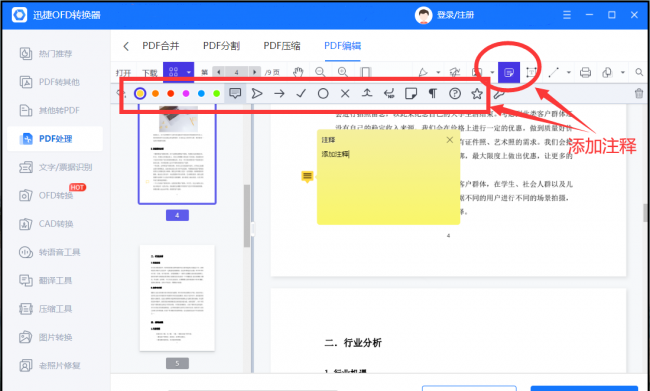Click the print icon
650x391 pixels.
click(585, 73)
